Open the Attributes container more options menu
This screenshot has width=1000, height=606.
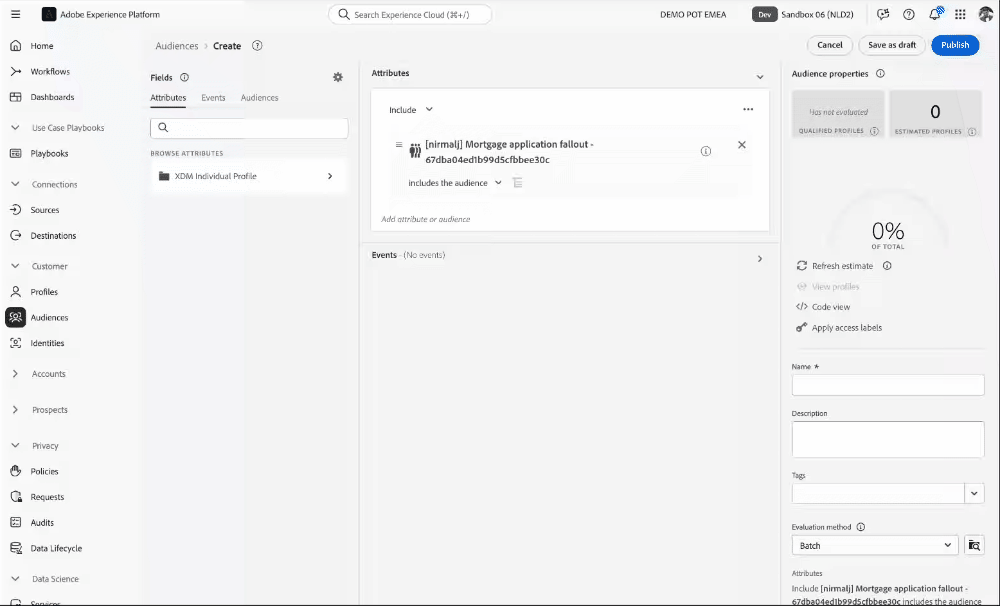[748, 109]
